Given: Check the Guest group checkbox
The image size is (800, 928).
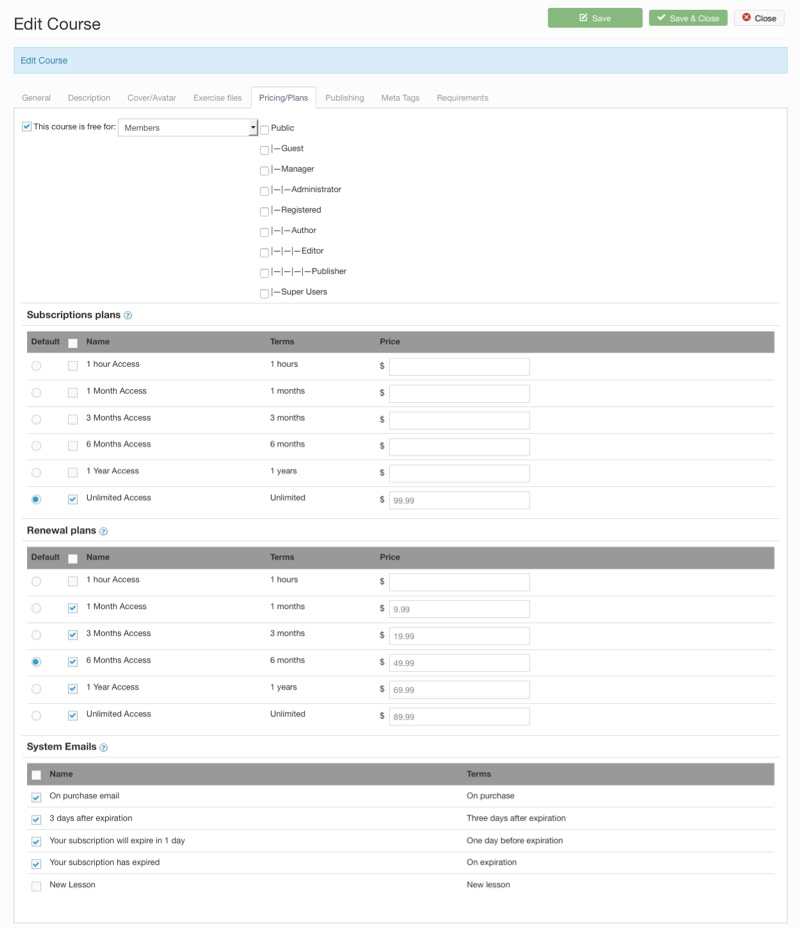Looking at the screenshot, I should (x=264, y=150).
